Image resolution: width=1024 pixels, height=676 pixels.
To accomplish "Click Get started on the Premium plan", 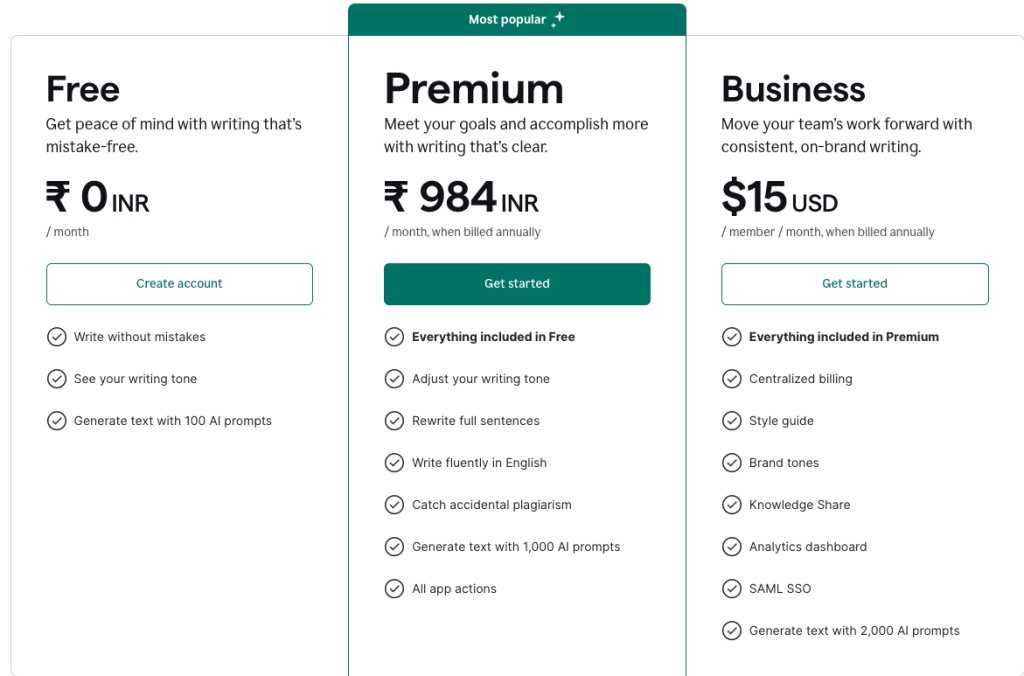I will (517, 284).
